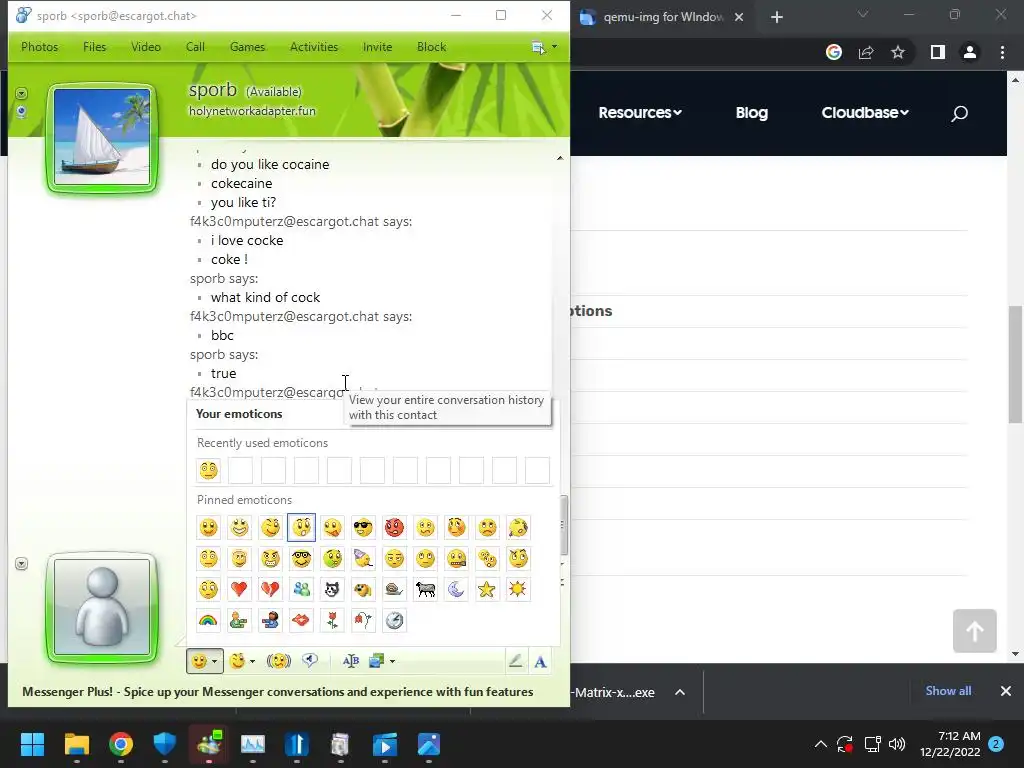
Task: Insert the winking smiley emoticon
Action: (270, 528)
